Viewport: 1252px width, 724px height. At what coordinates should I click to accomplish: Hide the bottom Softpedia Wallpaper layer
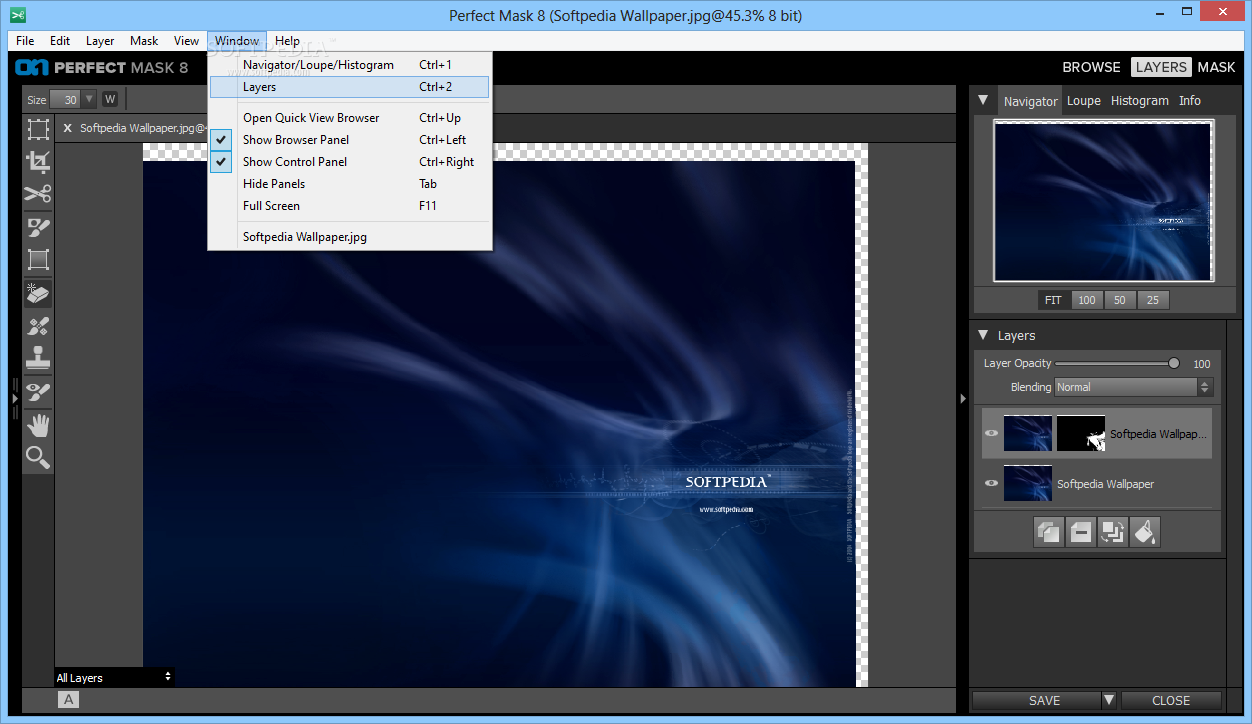[x=991, y=483]
